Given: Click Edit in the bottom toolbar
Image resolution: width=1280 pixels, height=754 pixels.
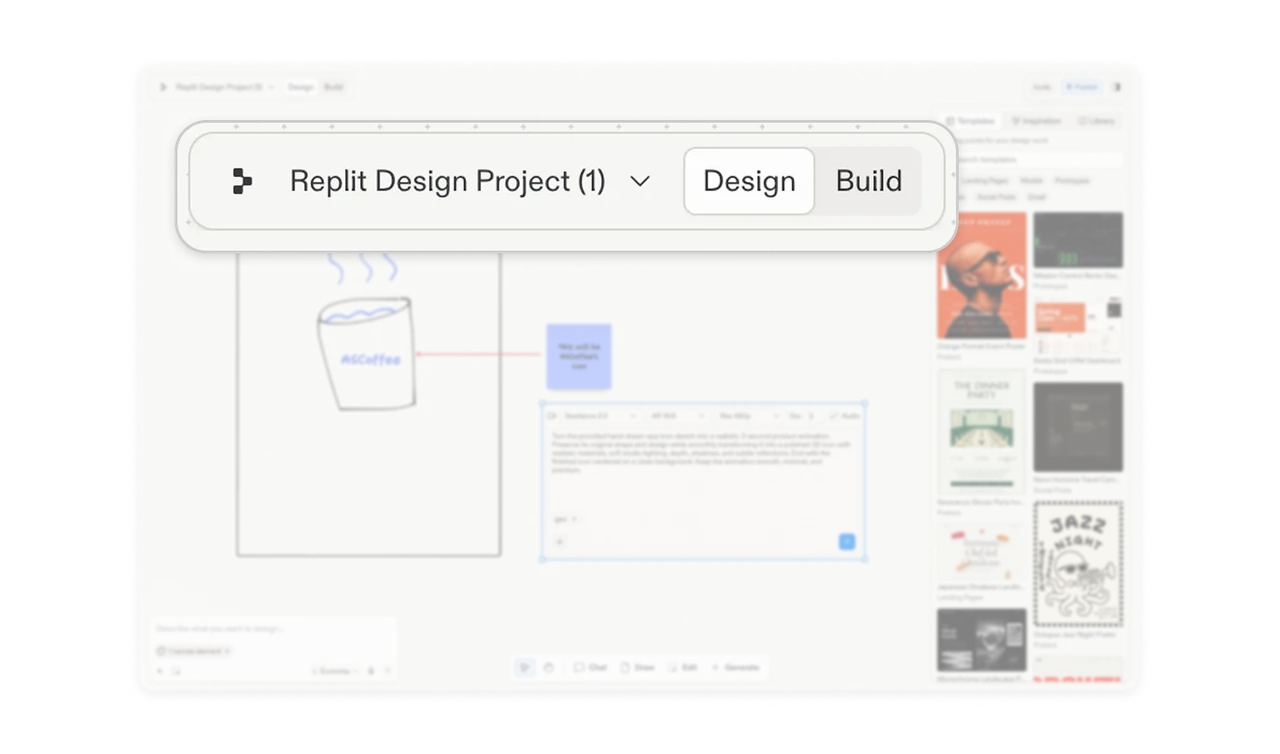Looking at the screenshot, I should (x=683, y=667).
